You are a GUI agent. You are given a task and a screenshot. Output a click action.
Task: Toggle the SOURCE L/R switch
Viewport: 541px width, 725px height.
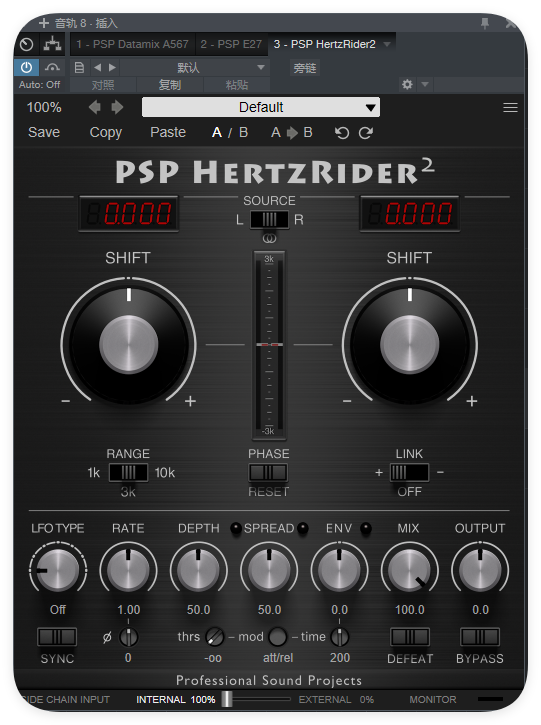coord(269,219)
